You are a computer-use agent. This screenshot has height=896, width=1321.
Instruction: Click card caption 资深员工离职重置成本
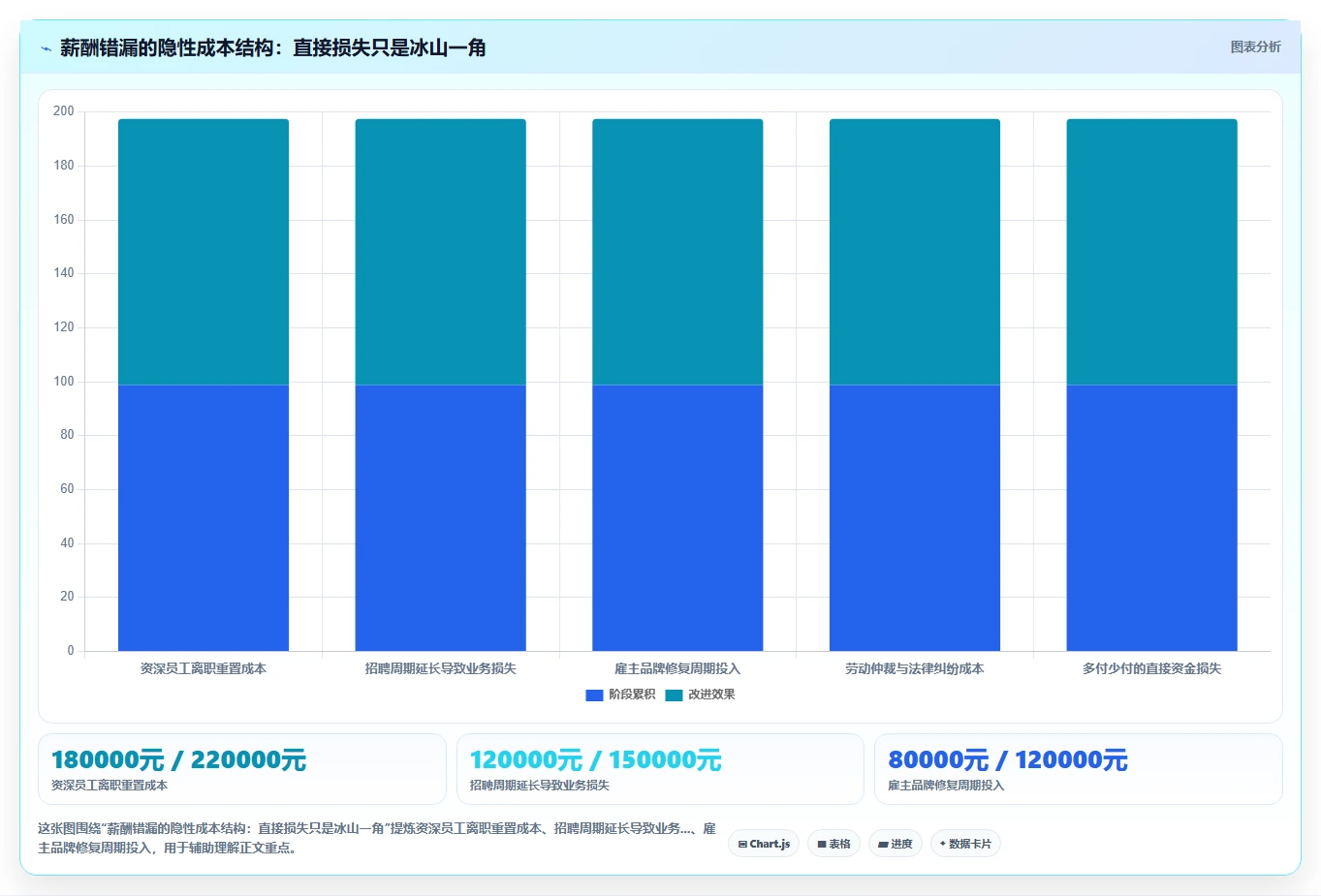click(x=110, y=786)
